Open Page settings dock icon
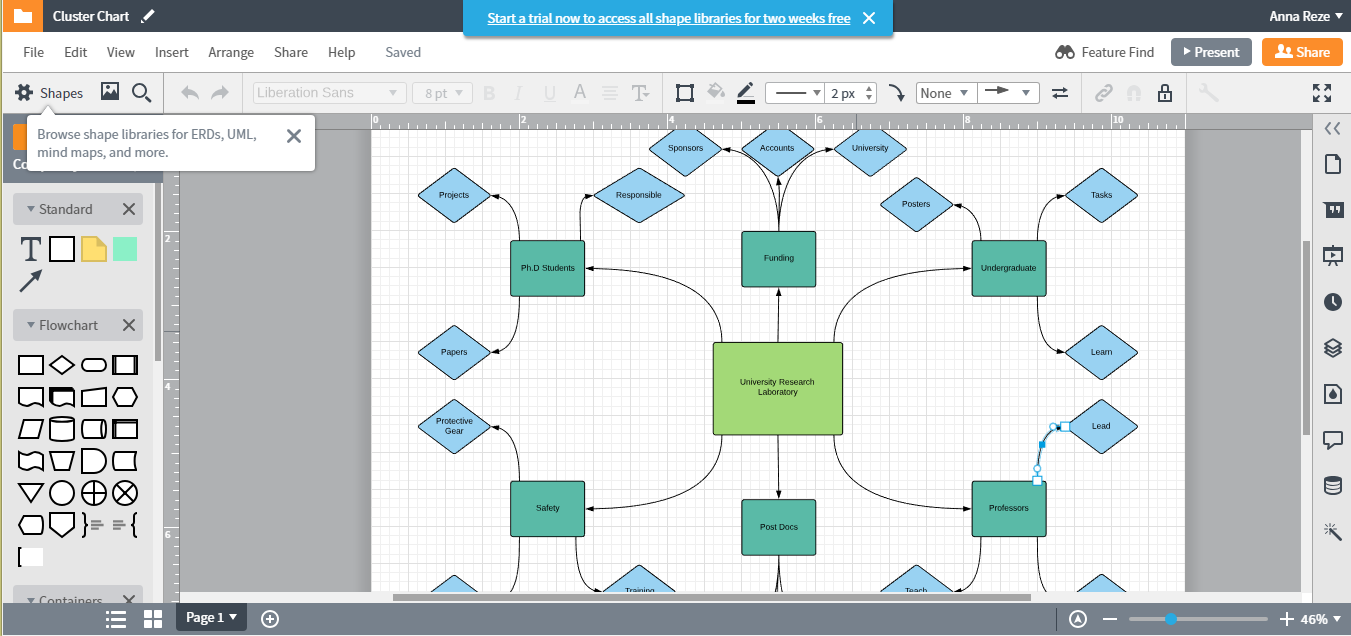 tap(1332, 164)
